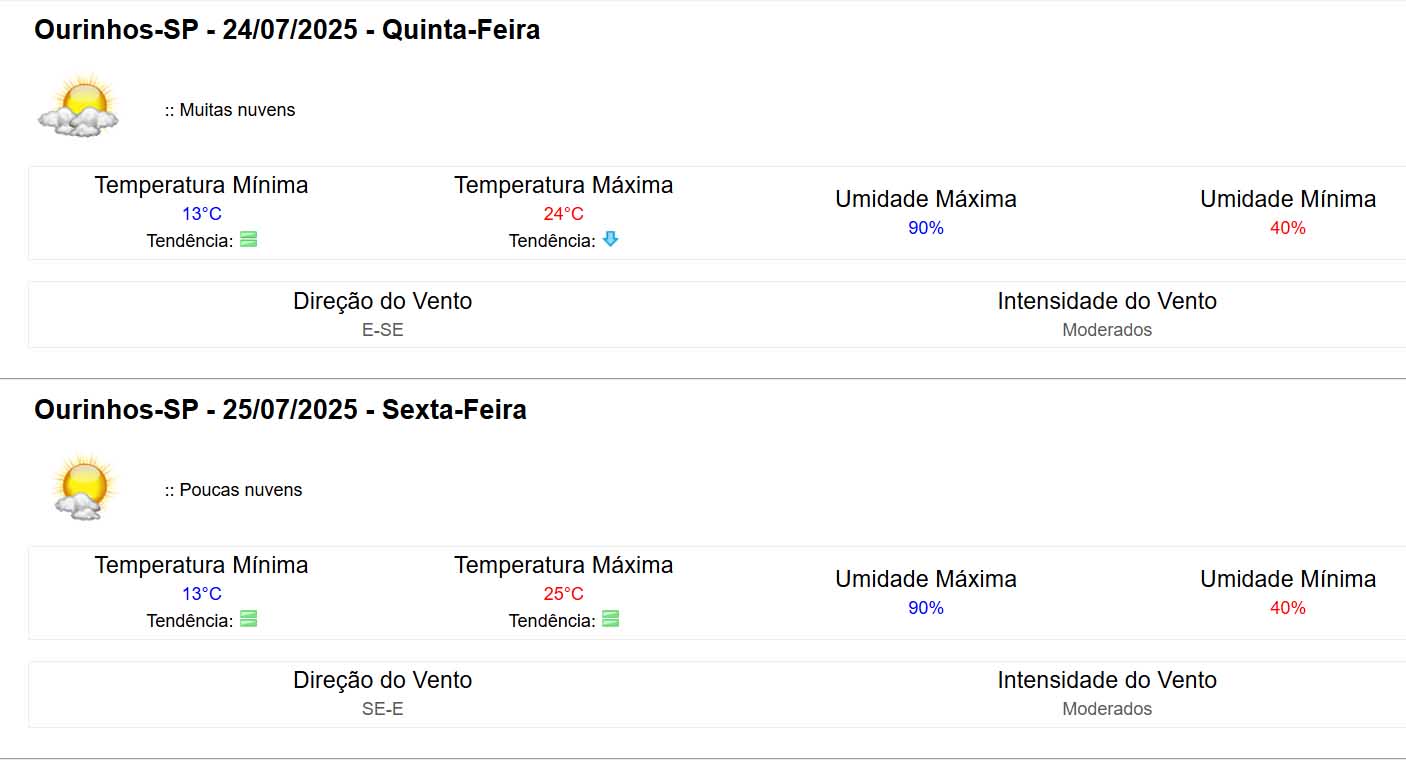
Task: Click Friday's 90% maximum humidity value
Action: pos(925,608)
